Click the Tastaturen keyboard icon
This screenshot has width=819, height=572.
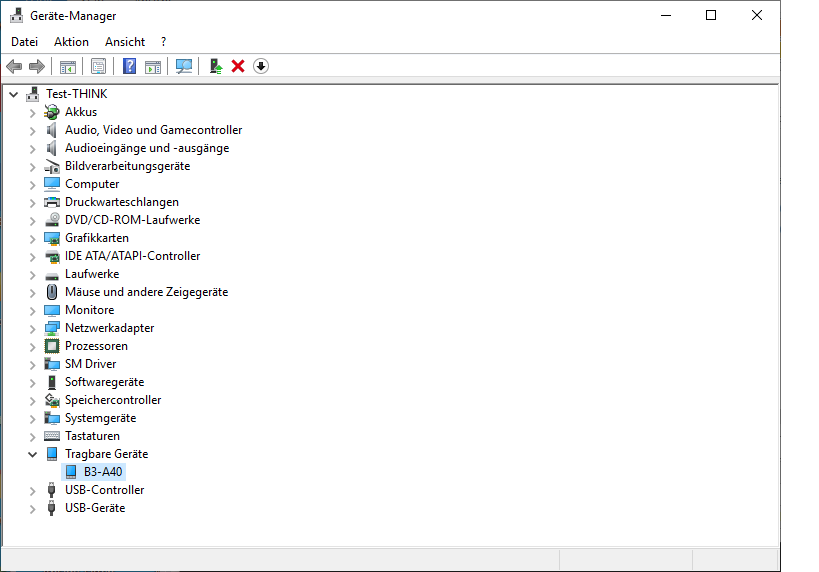(52, 436)
